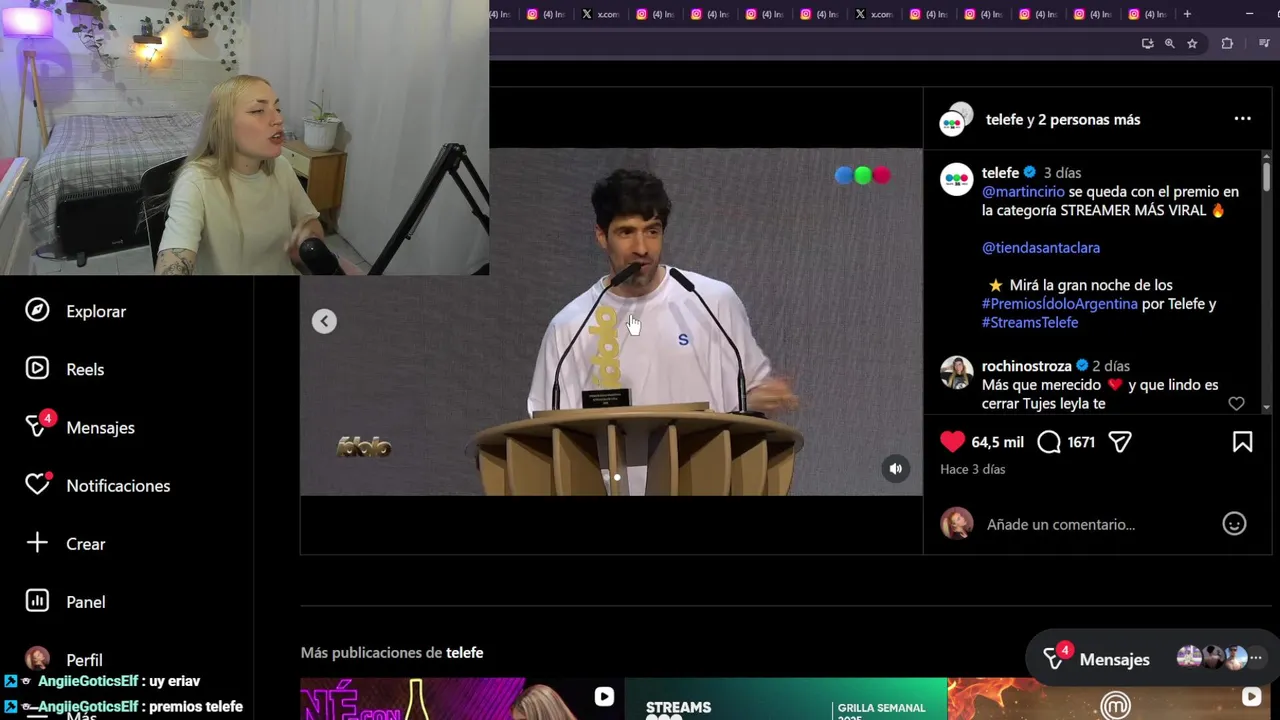Viewport: 1280px width, 720px height.
Task: Click the 3 días time next to telefe
Action: (x=1062, y=172)
